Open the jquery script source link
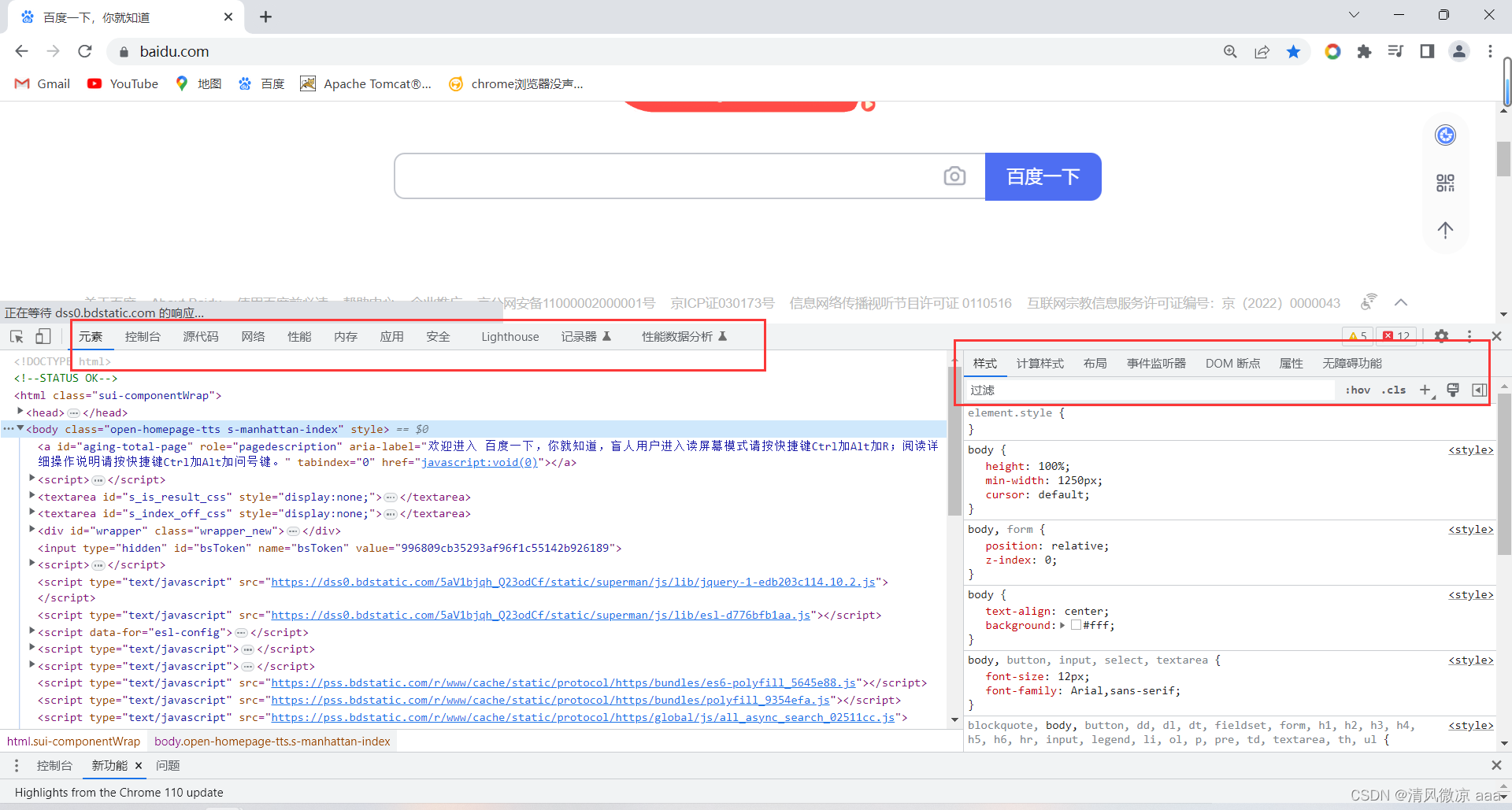Viewport: 1512px width, 810px height. pyautogui.click(x=573, y=582)
